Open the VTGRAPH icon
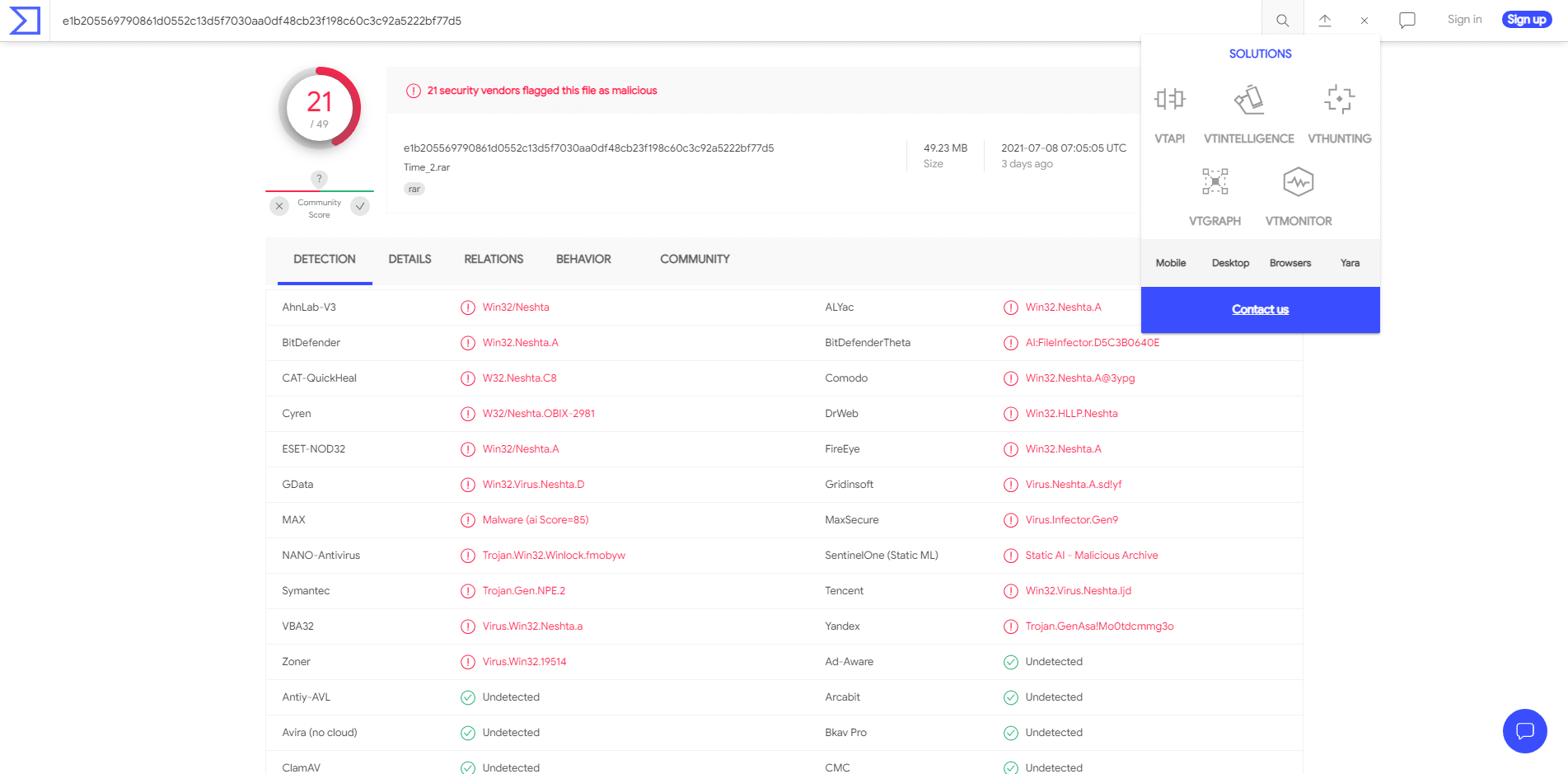The height and width of the screenshot is (774, 1568). [x=1215, y=182]
